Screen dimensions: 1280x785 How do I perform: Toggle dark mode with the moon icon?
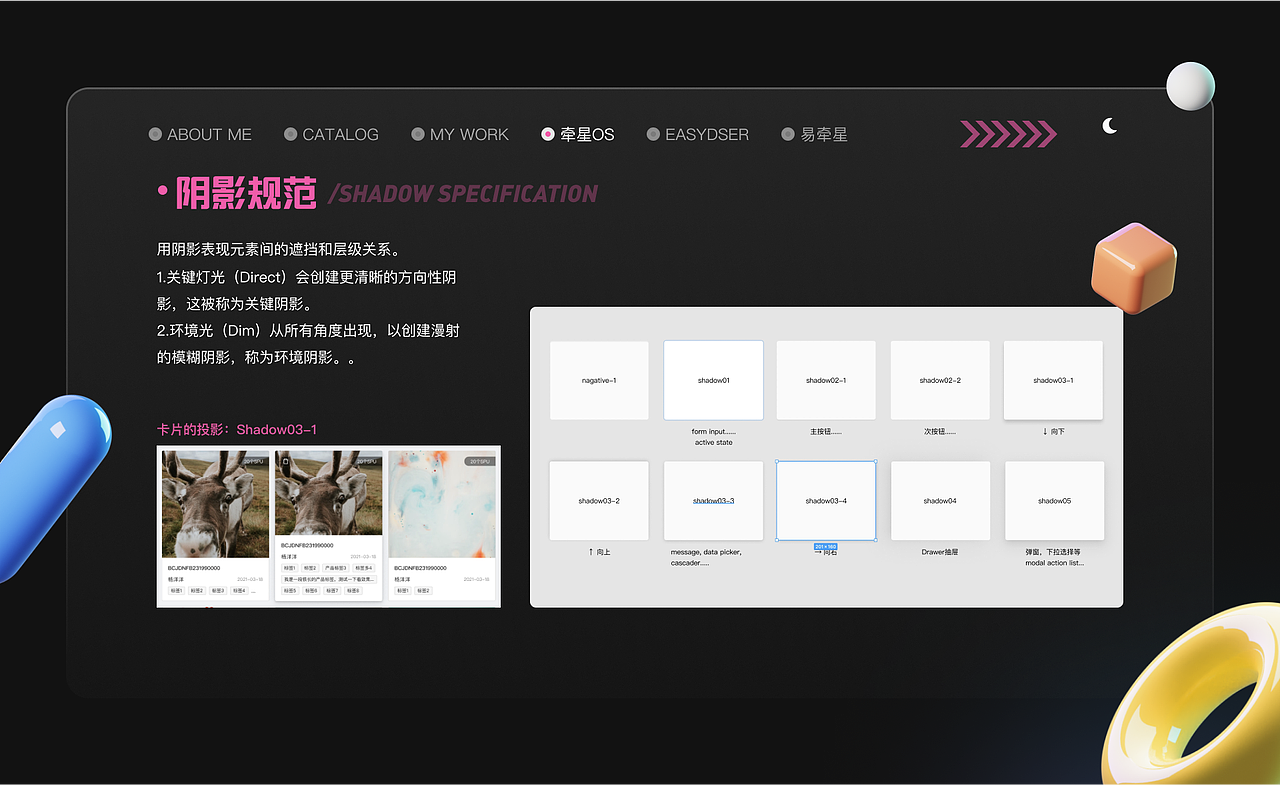(x=1109, y=125)
